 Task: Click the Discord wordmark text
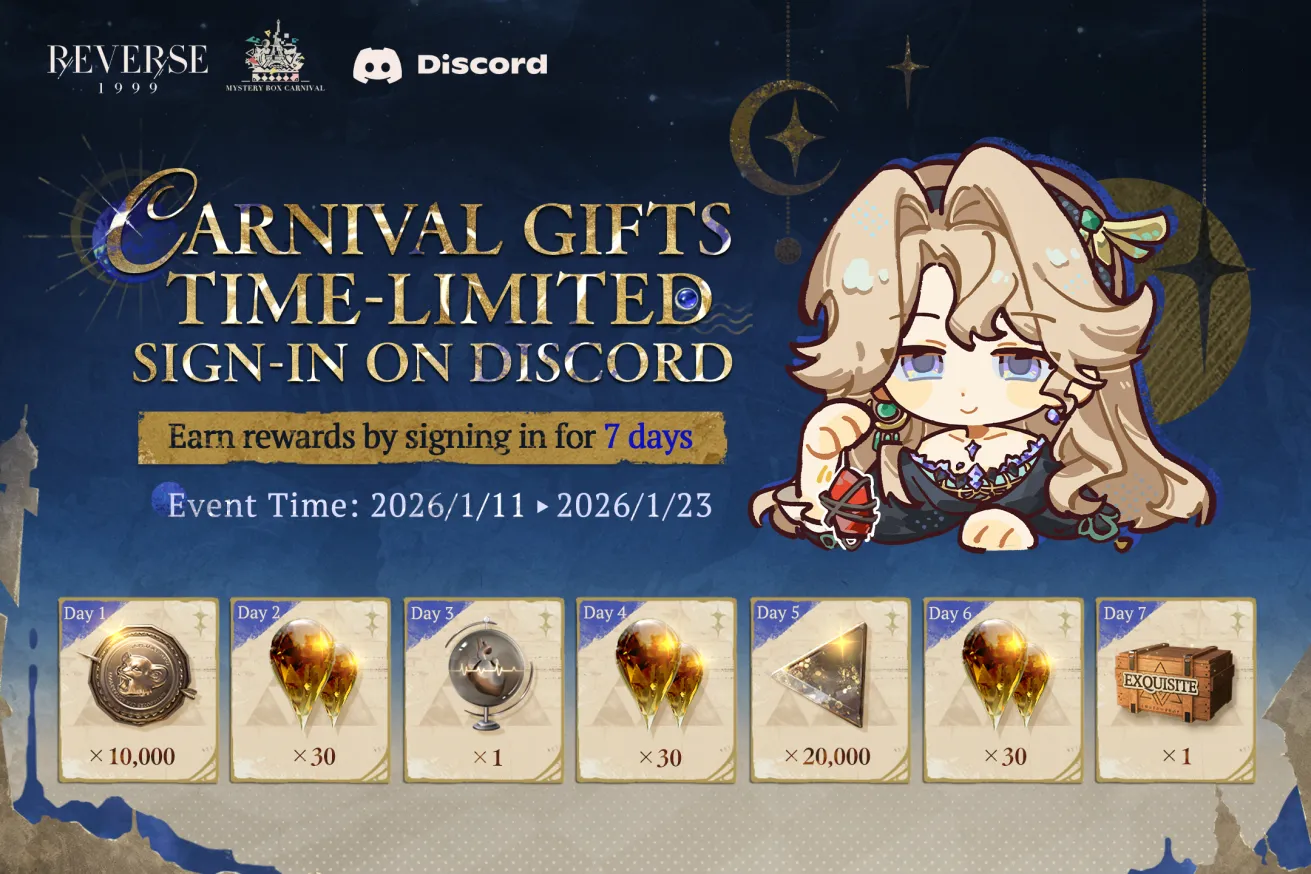tap(482, 65)
